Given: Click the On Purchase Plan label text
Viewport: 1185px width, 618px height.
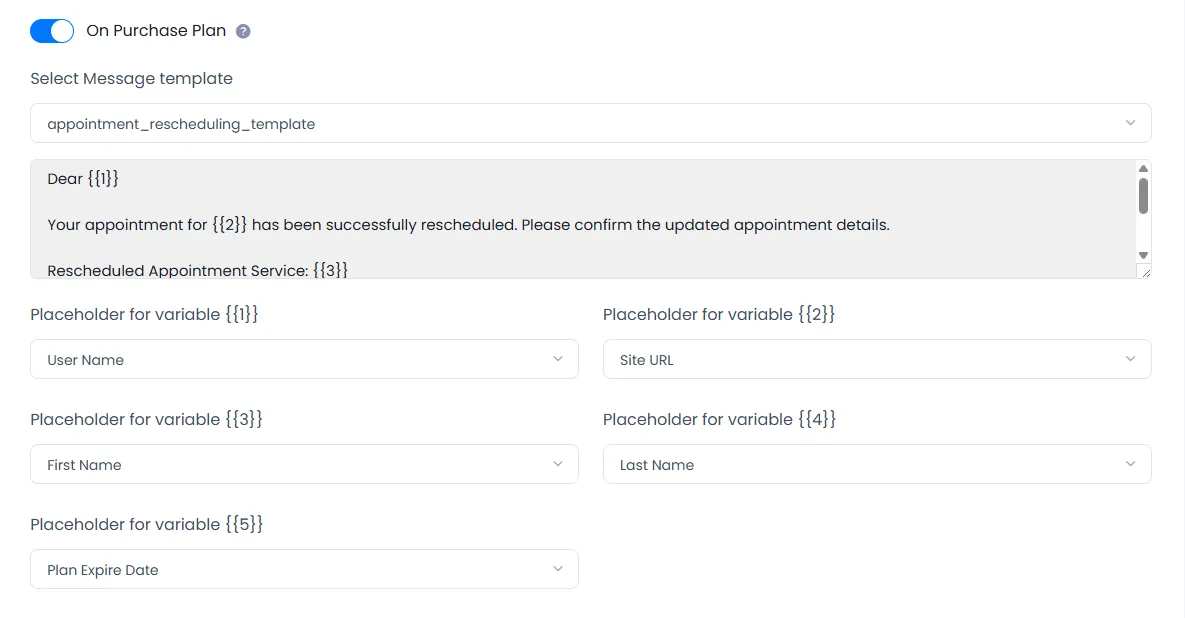Looking at the screenshot, I should [x=154, y=31].
